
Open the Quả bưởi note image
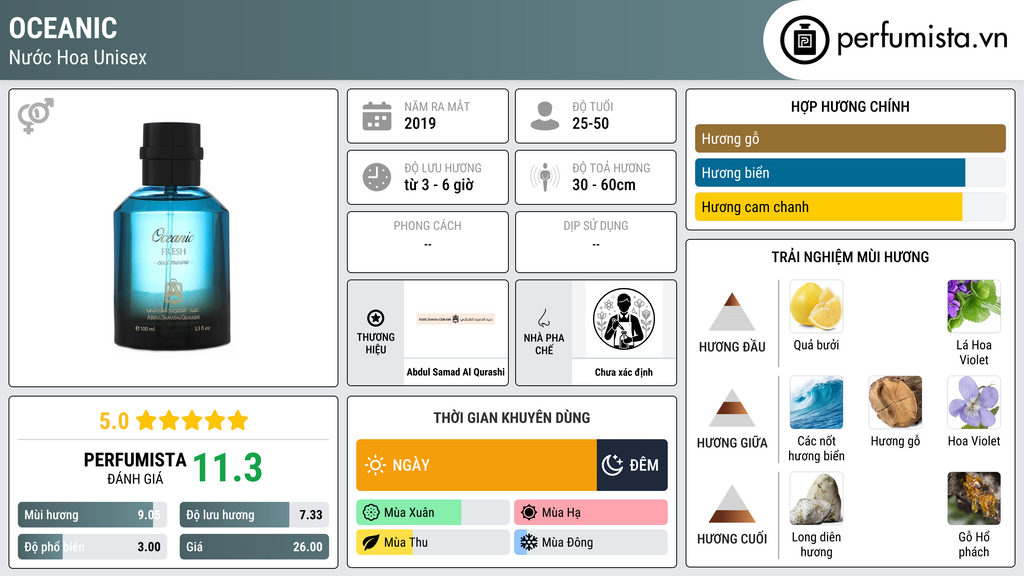[816, 307]
